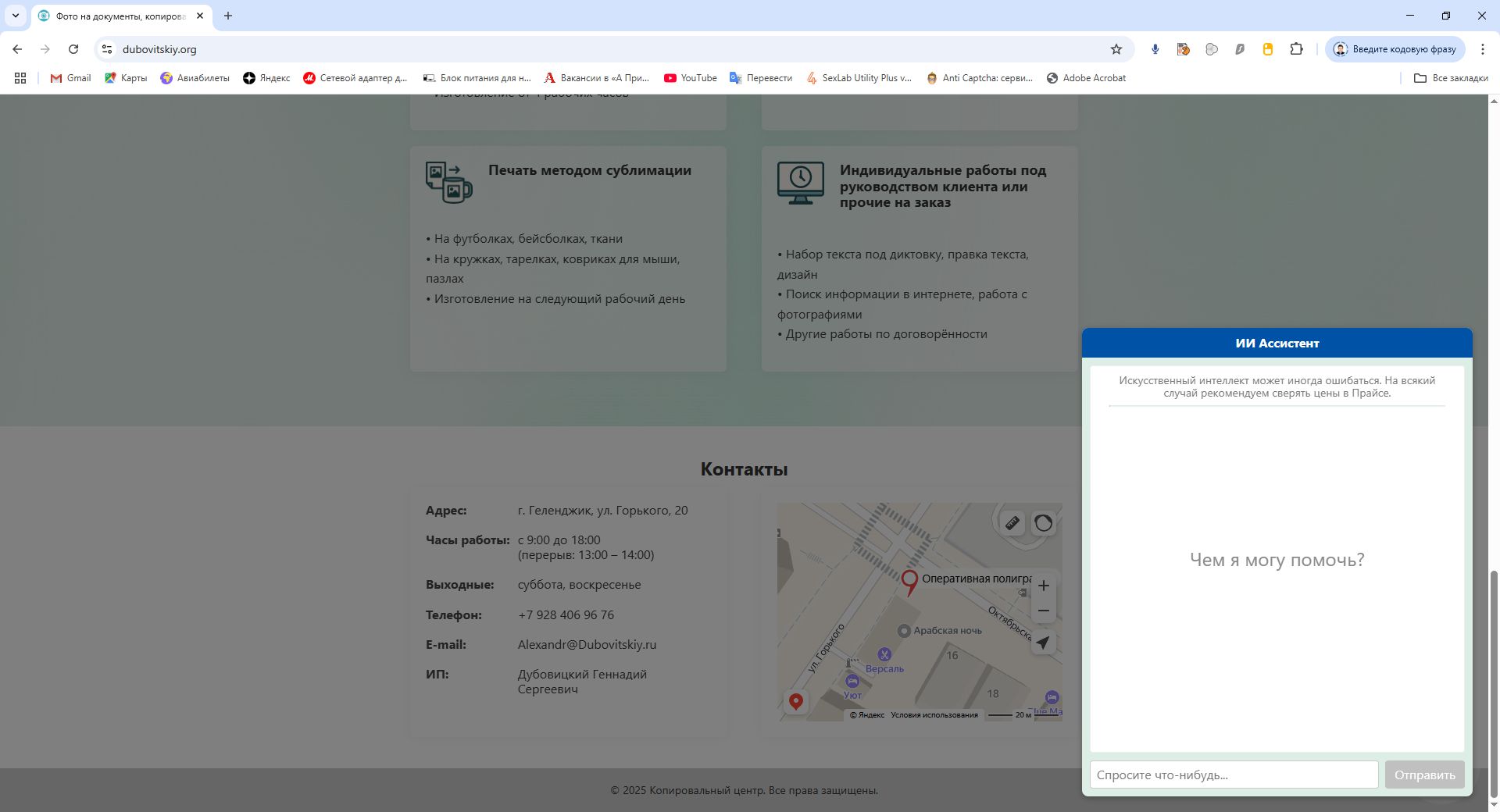Screen dimensions: 1500x812
Task: Focus the 'Спросите что-нибудь...' chat input
Action: click(x=1234, y=775)
